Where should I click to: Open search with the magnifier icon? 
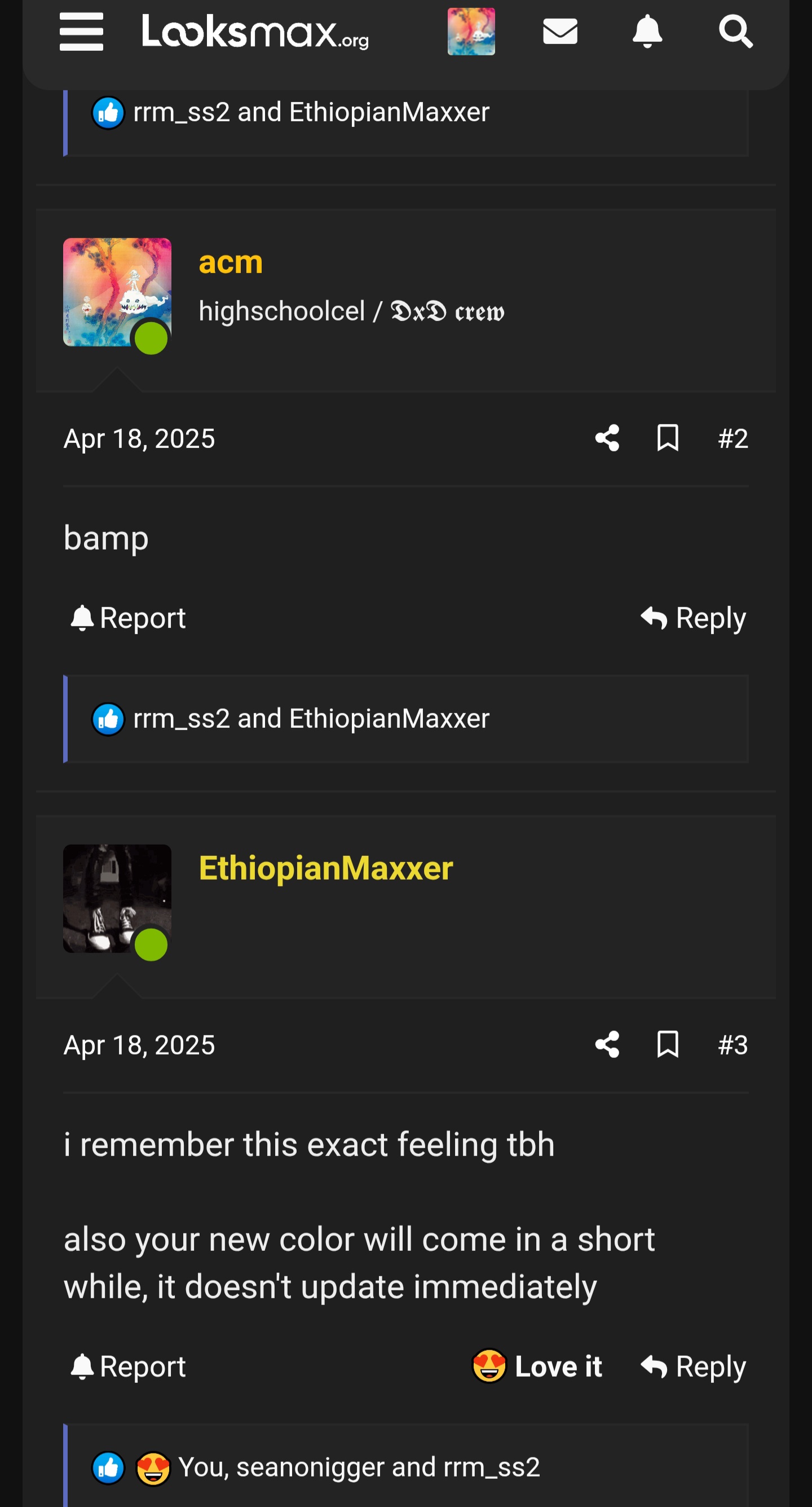pyautogui.click(x=735, y=31)
